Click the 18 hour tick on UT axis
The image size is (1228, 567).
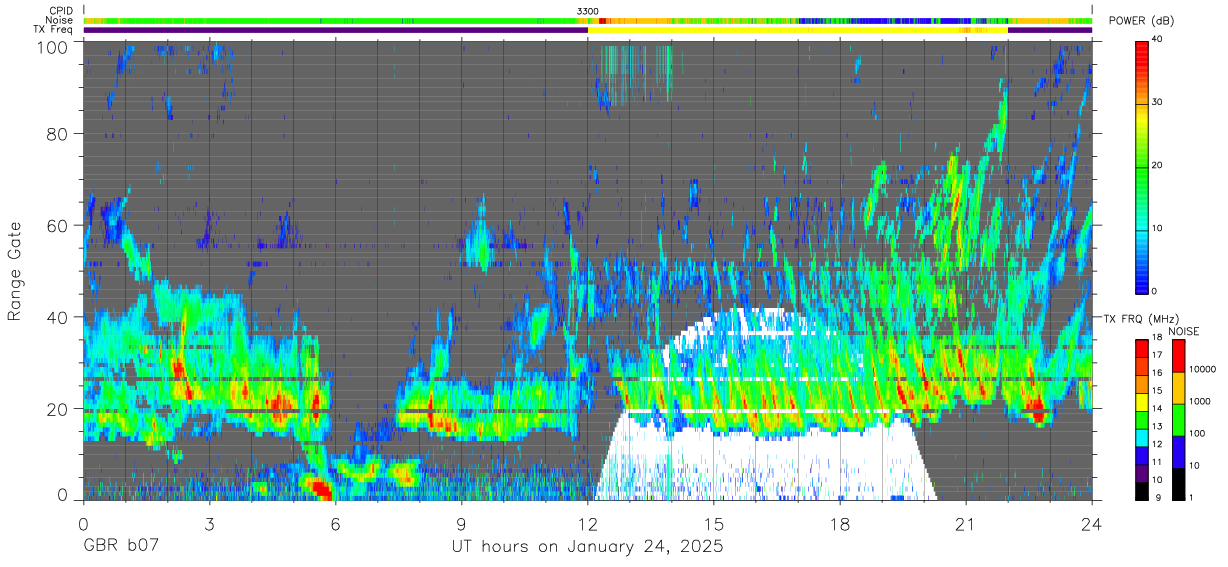point(840,523)
